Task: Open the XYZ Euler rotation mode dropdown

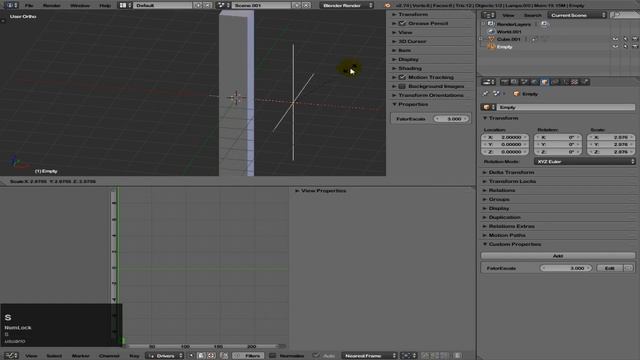Action: point(584,162)
